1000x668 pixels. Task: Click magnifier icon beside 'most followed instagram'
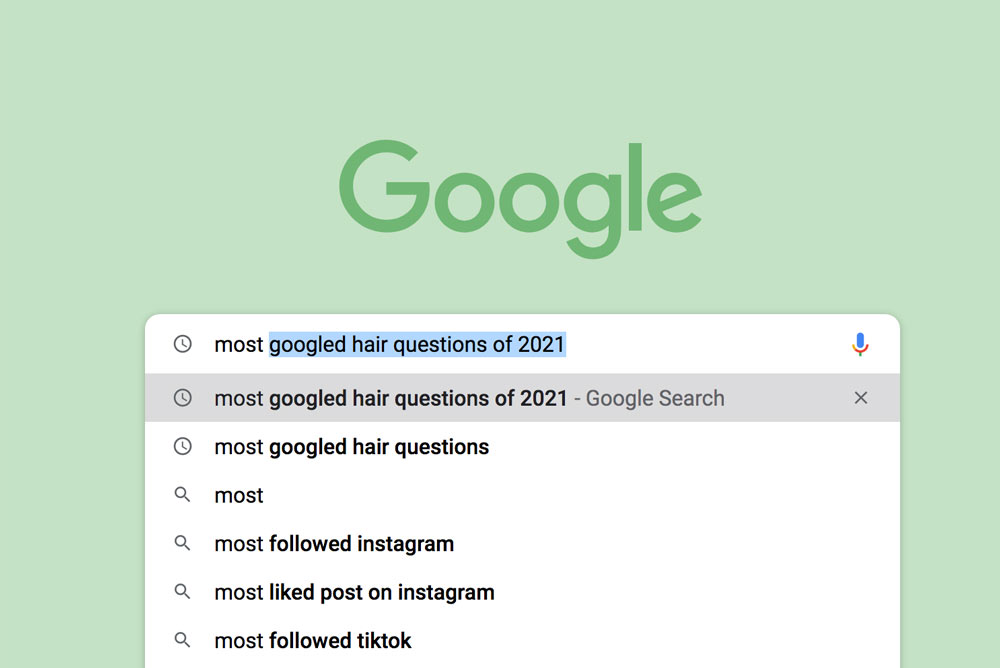[182, 544]
